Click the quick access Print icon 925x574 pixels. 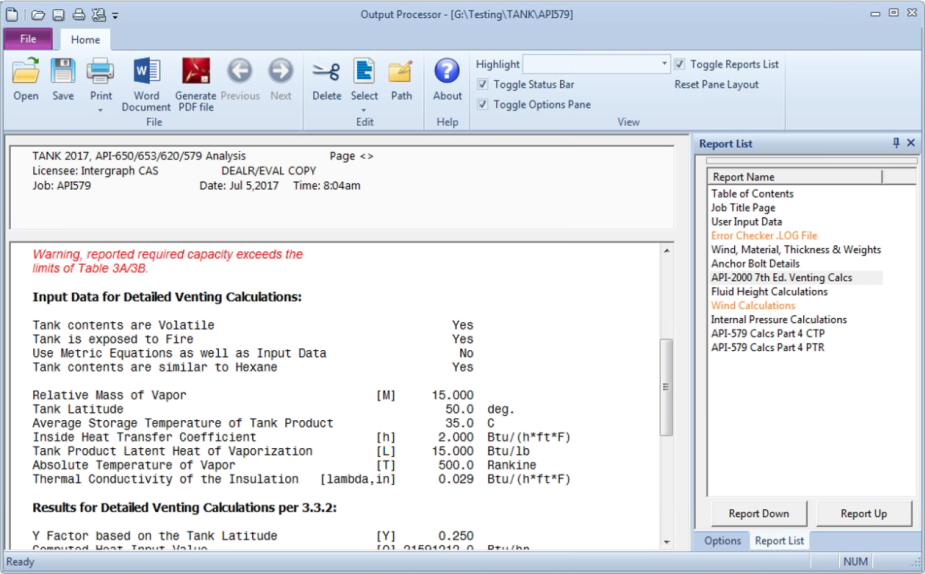[78, 15]
